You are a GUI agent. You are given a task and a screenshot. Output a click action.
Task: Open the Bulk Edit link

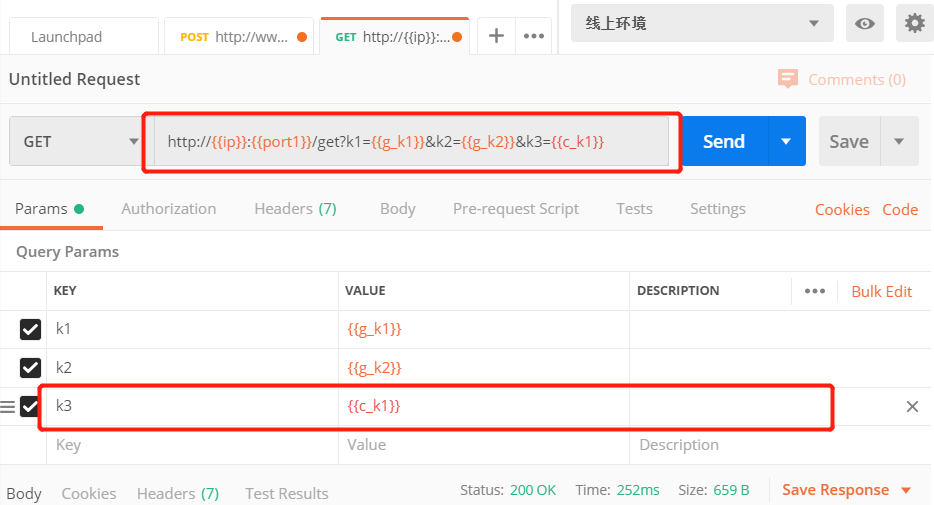[882, 291]
